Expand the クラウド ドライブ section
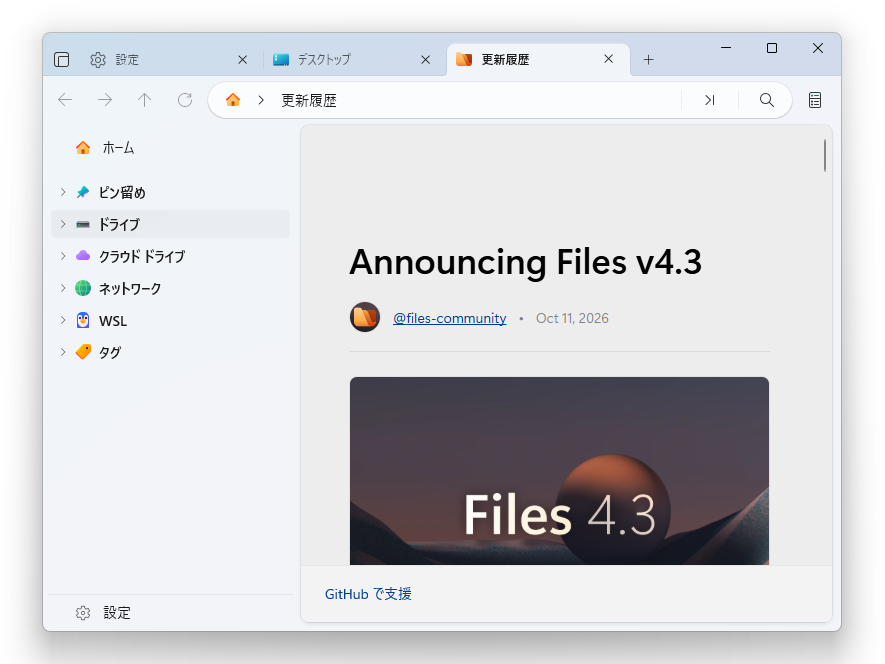 point(63,256)
